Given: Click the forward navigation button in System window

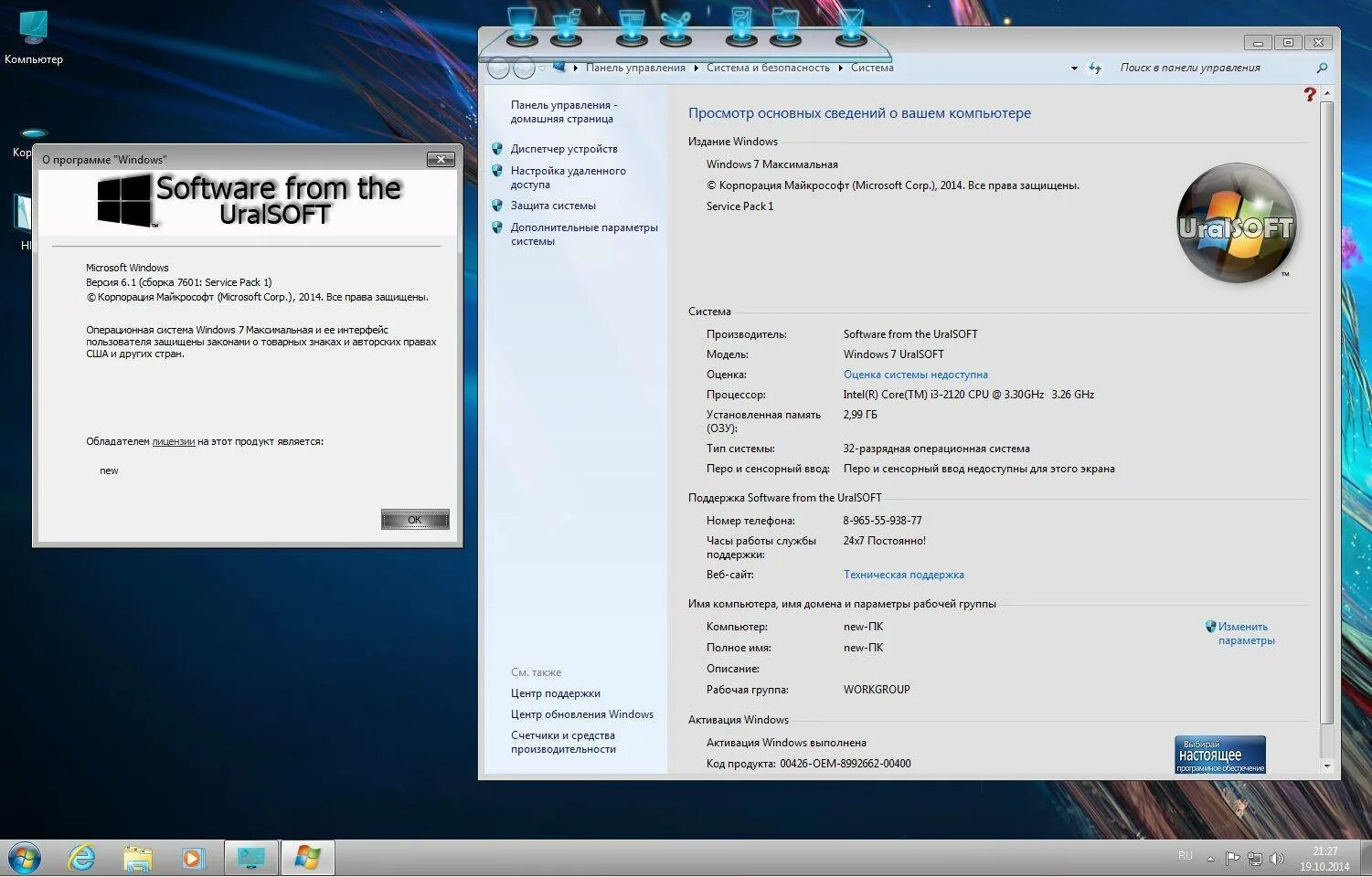Looking at the screenshot, I should 524,68.
